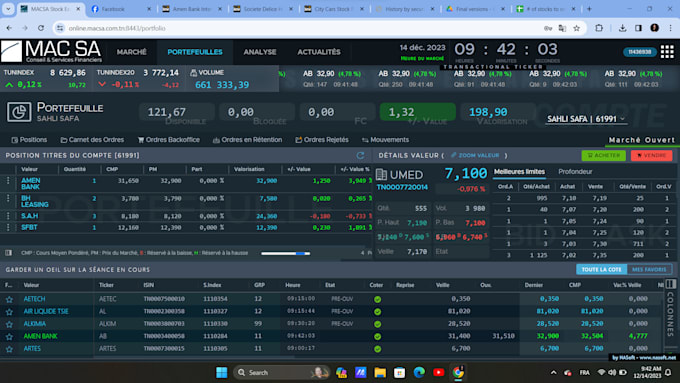
Task: Click the Vendre button
Action: pyautogui.click(x=651, y=155)
